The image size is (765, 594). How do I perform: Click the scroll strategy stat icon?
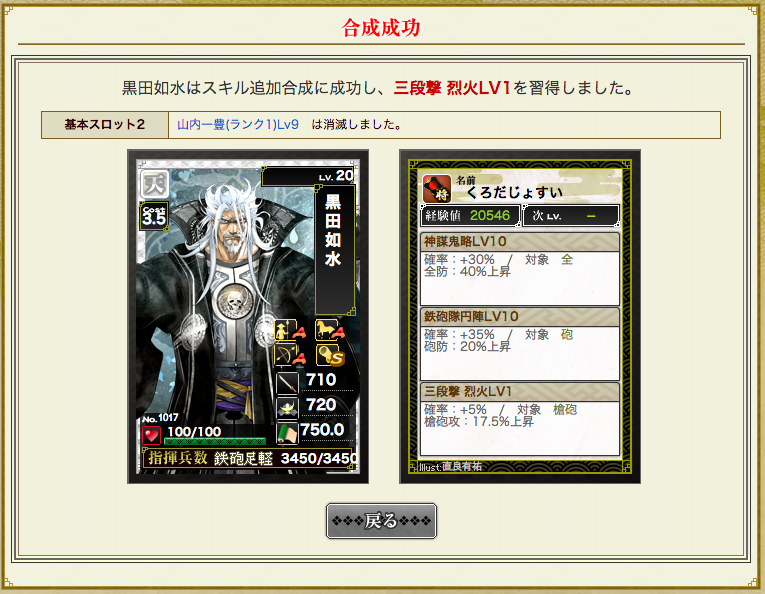click(x=287, y=433)
